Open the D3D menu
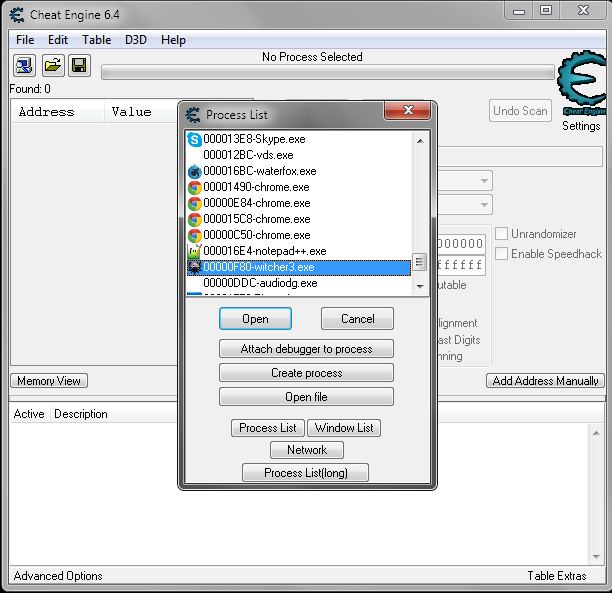Screen dimensions: 612x593 [x=135, y=40]
